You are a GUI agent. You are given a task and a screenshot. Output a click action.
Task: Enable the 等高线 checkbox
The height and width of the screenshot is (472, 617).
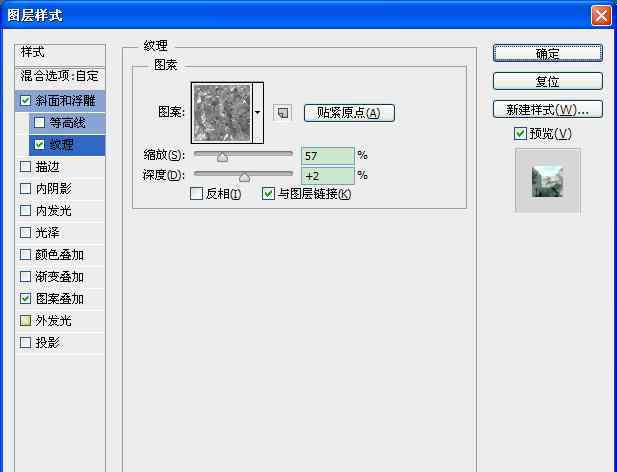(39, 123)
